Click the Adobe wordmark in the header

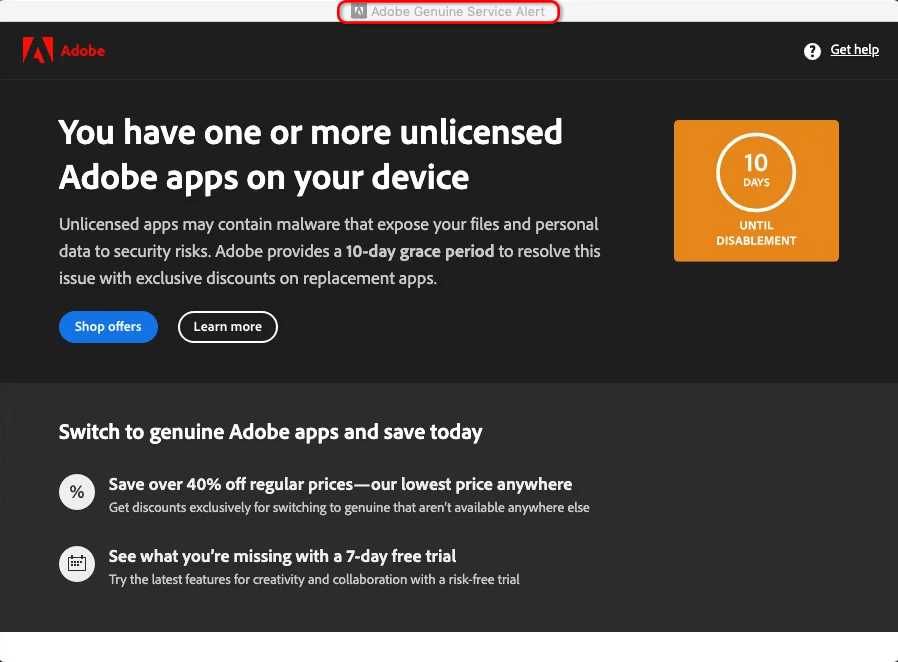coord(83,51)
